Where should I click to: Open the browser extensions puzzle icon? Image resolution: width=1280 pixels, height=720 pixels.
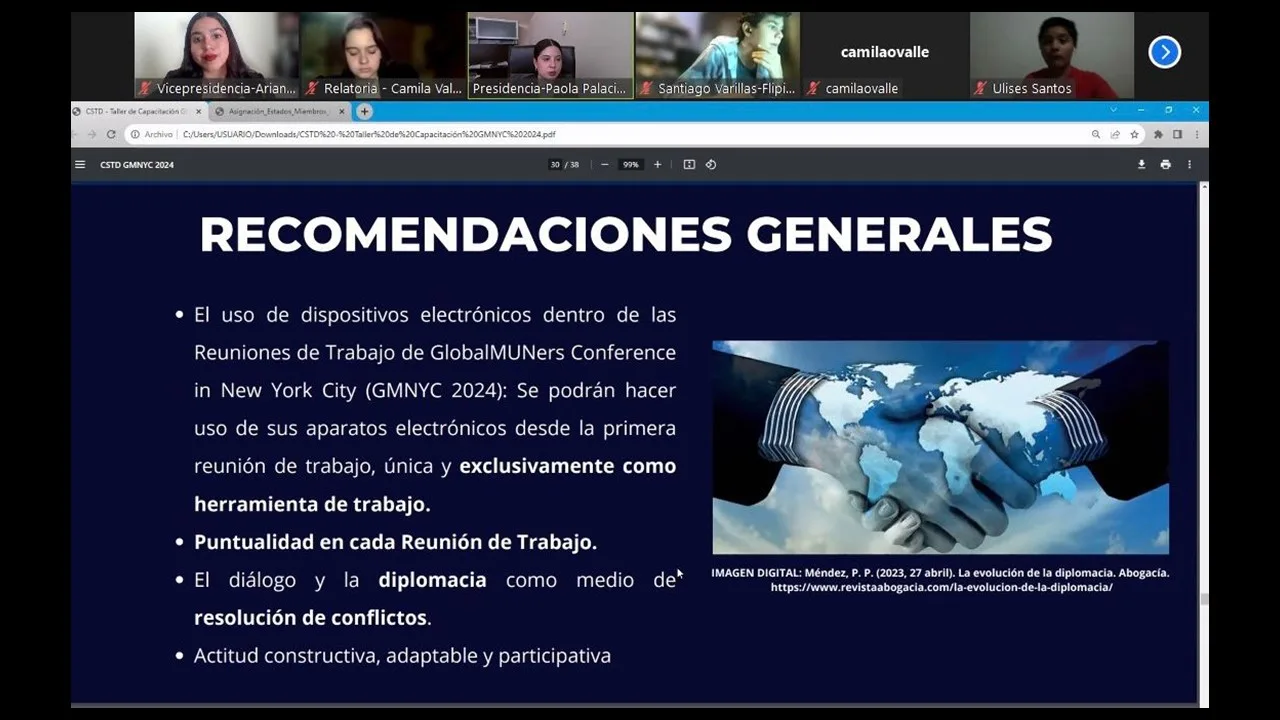click(x=1158, y=134)
